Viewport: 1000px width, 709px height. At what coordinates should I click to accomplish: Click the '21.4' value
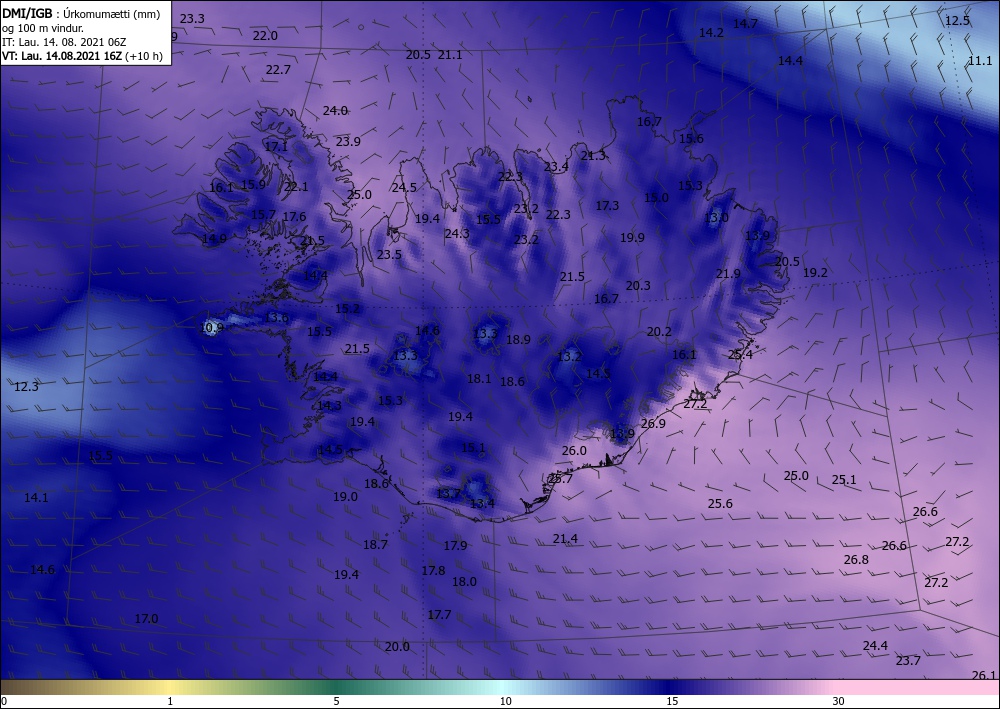click(565, 539)
